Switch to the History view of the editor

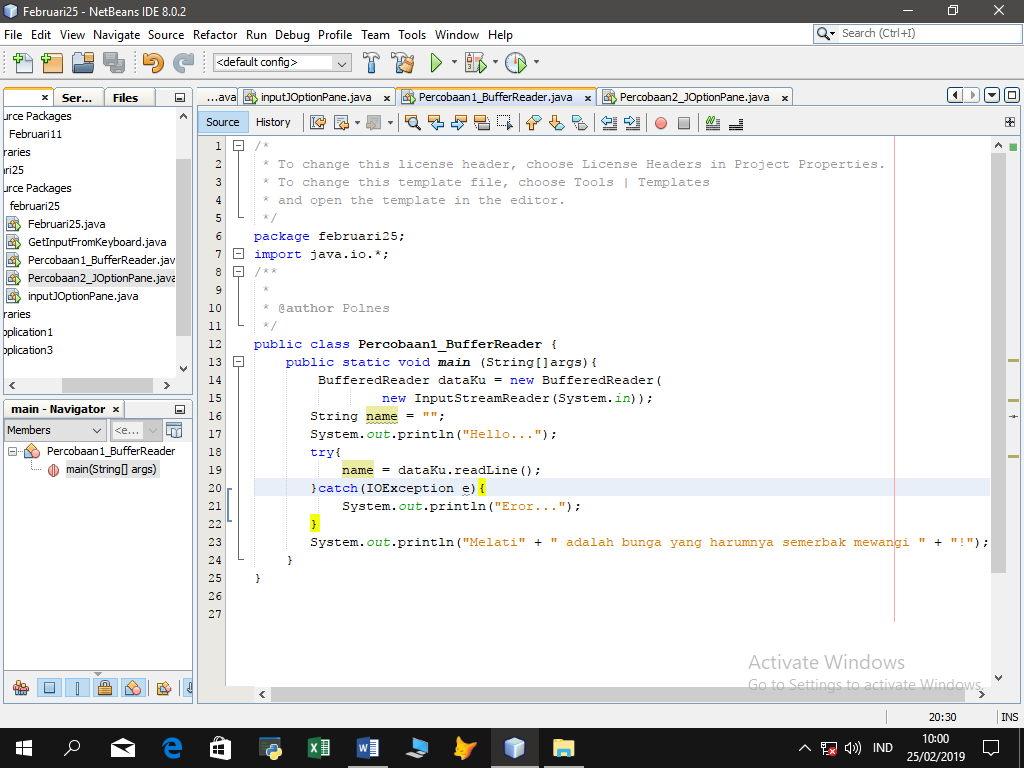click(274, 122)
